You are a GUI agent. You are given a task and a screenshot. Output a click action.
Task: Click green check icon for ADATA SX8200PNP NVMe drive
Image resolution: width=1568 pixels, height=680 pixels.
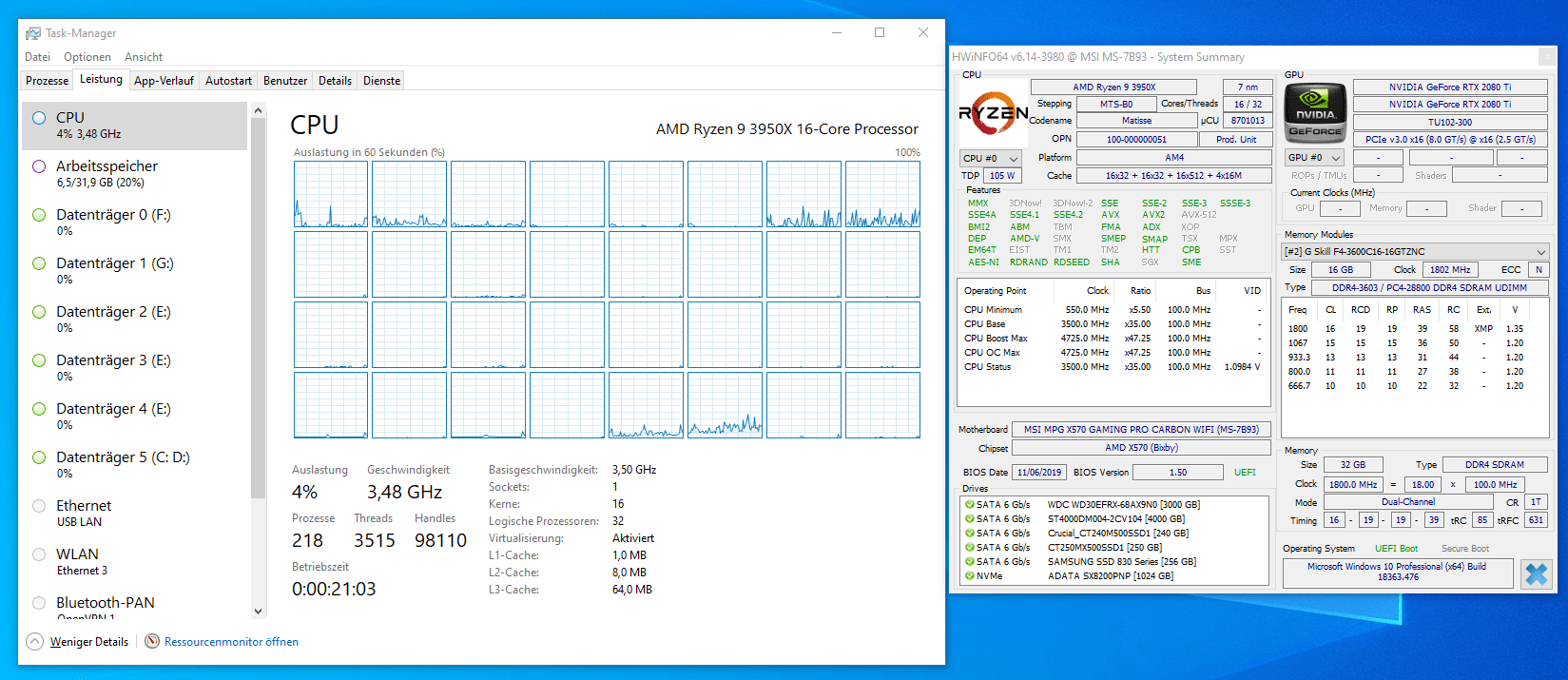[x=970, y=576]
